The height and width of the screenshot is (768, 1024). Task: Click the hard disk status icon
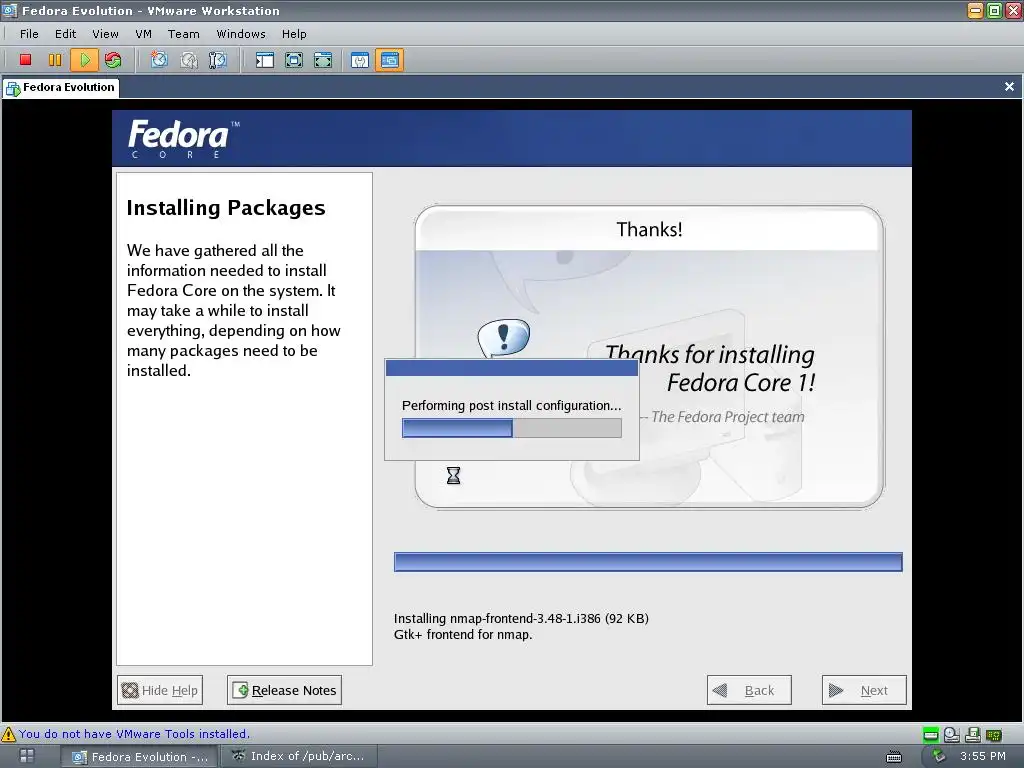point(931,735)
